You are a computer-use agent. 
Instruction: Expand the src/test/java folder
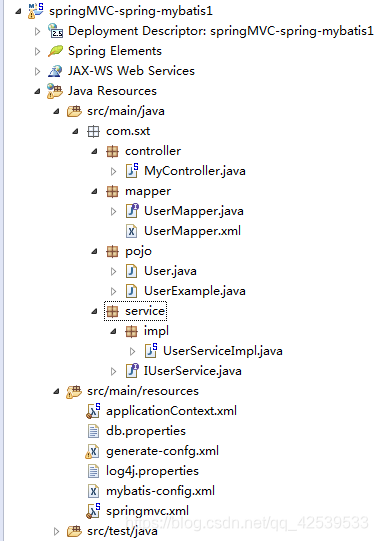56,532
